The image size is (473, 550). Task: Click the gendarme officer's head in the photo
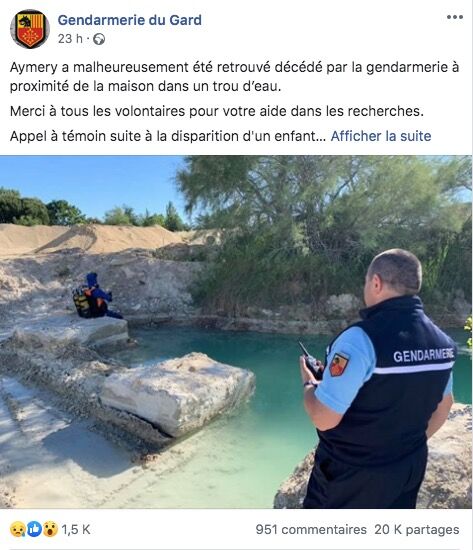pyautogui.click(x=395, y=274)
